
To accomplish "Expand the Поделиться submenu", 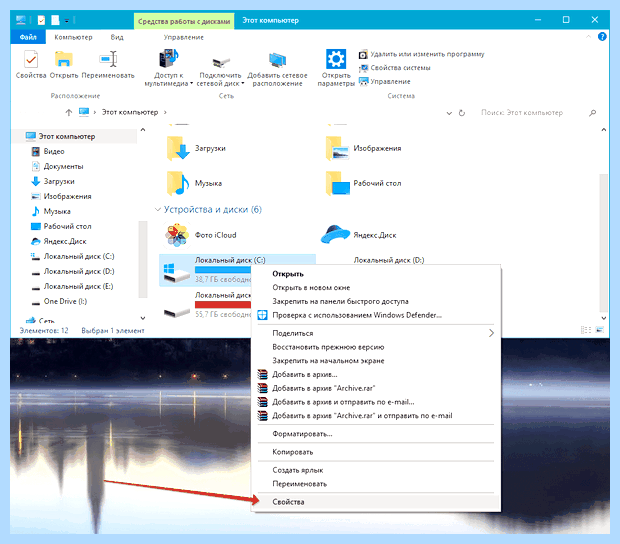I will (x=376, y=333).
